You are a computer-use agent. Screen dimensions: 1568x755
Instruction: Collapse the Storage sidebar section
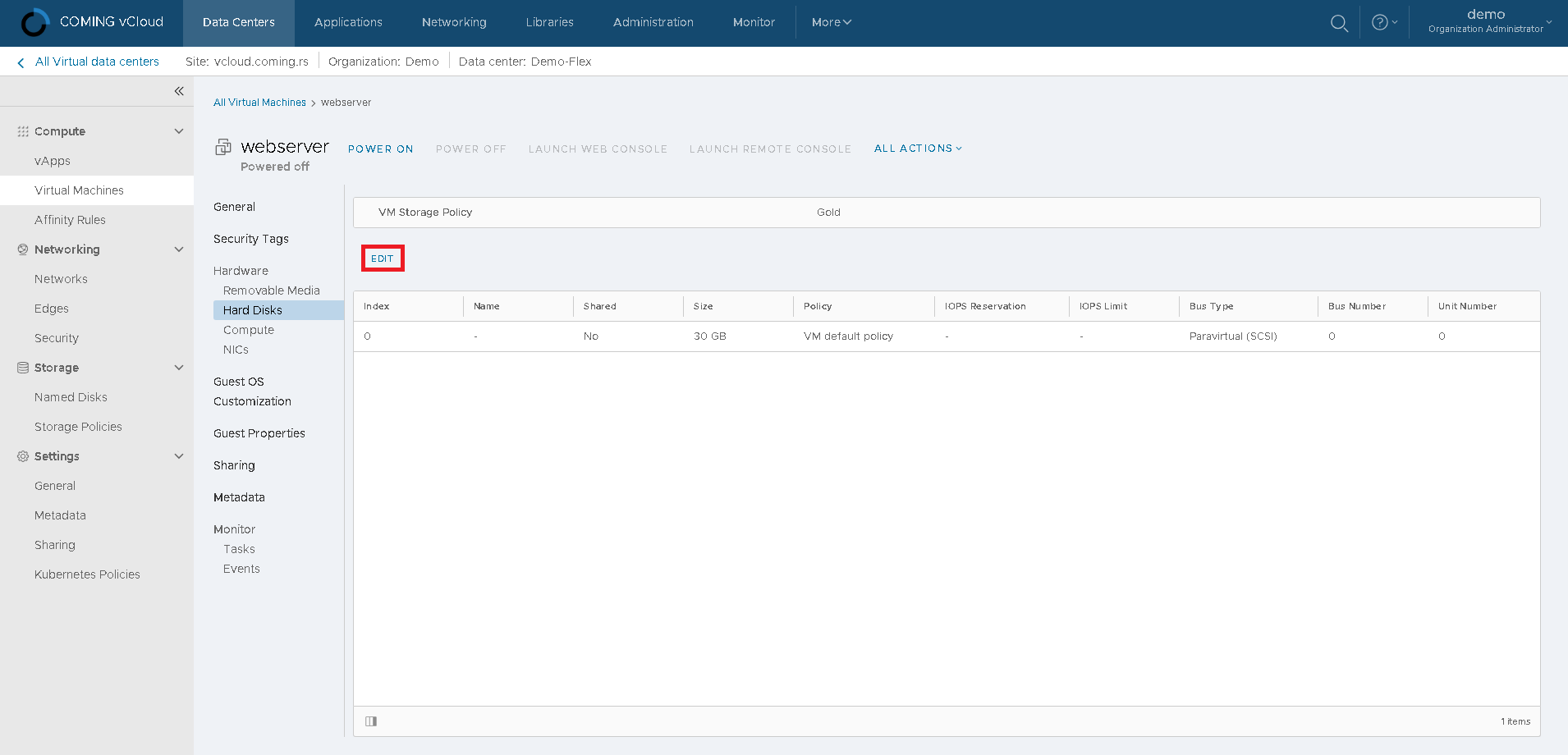click(179, 368)
